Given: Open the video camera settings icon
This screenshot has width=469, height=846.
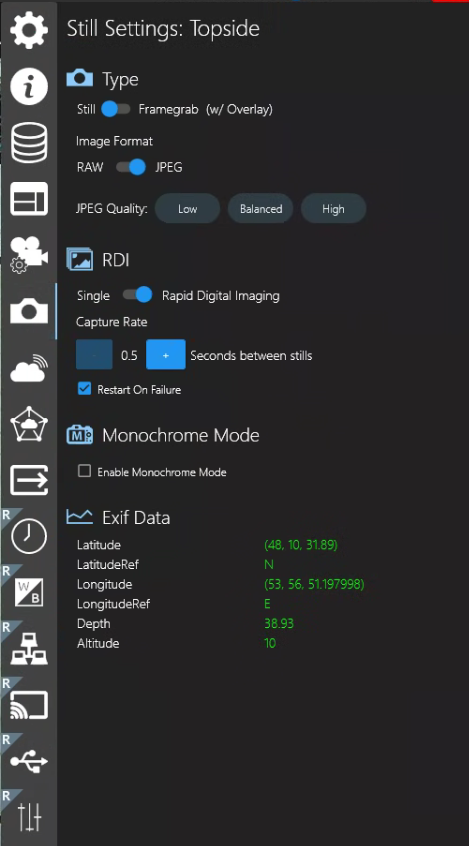Looking at the screenshot, I should [x=29, y=255].
